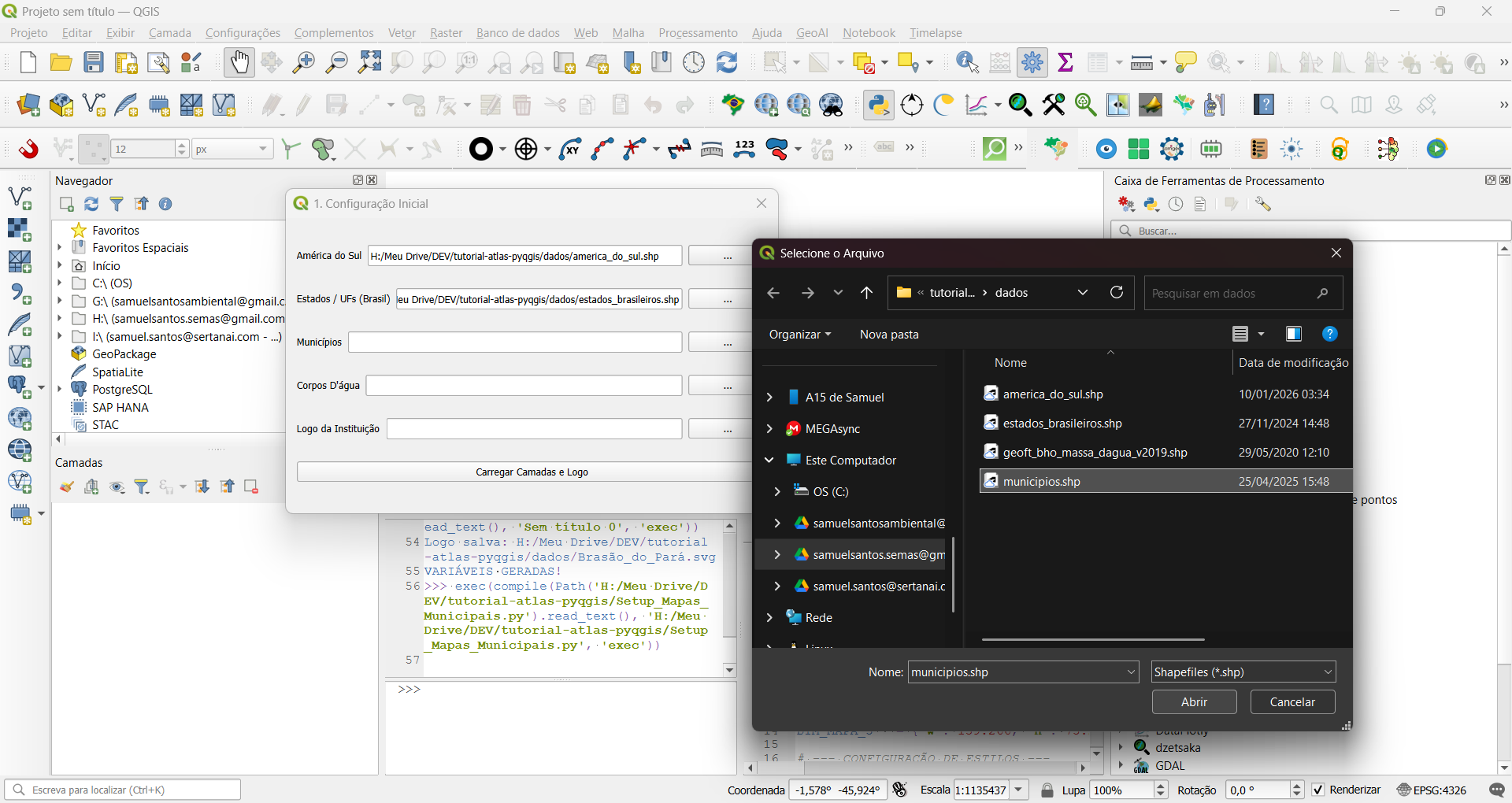Open the Measure Line tool

1143,62
